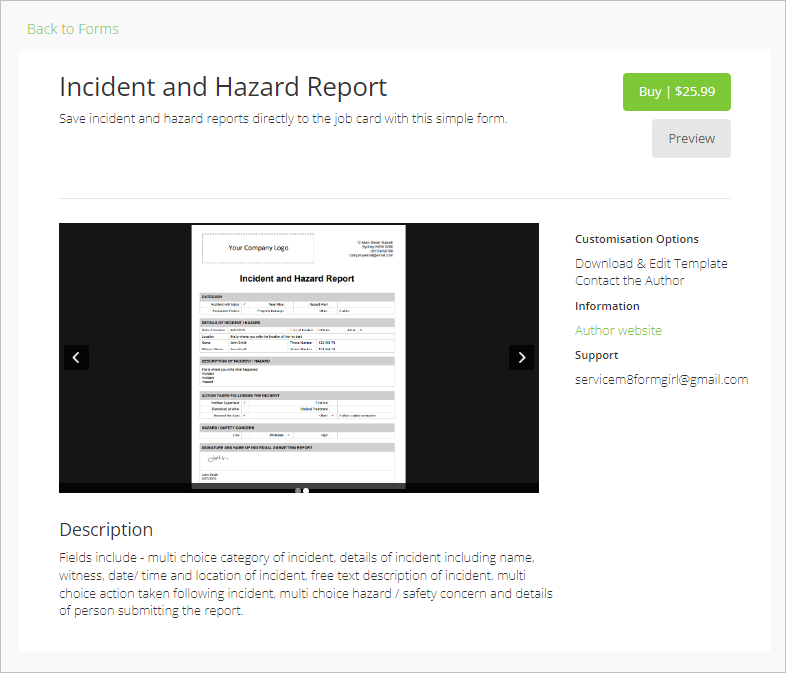The width and height of the screenshot is (786, 673).
Task: Open the form Preview button
Action: pos(691,138)
